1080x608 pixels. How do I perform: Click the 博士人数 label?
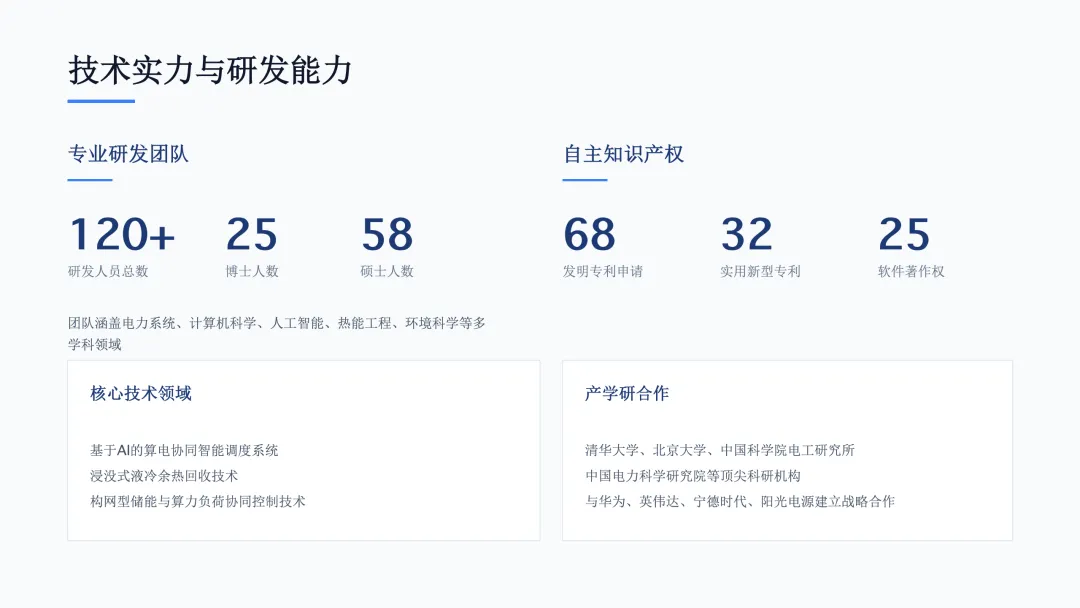pos(252,271)
